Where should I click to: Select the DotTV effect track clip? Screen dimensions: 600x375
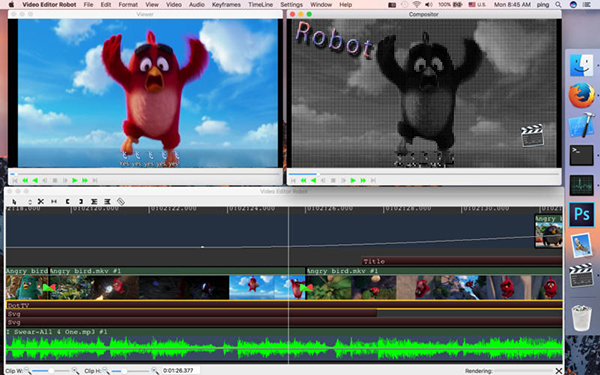click(x=284, y=305)
